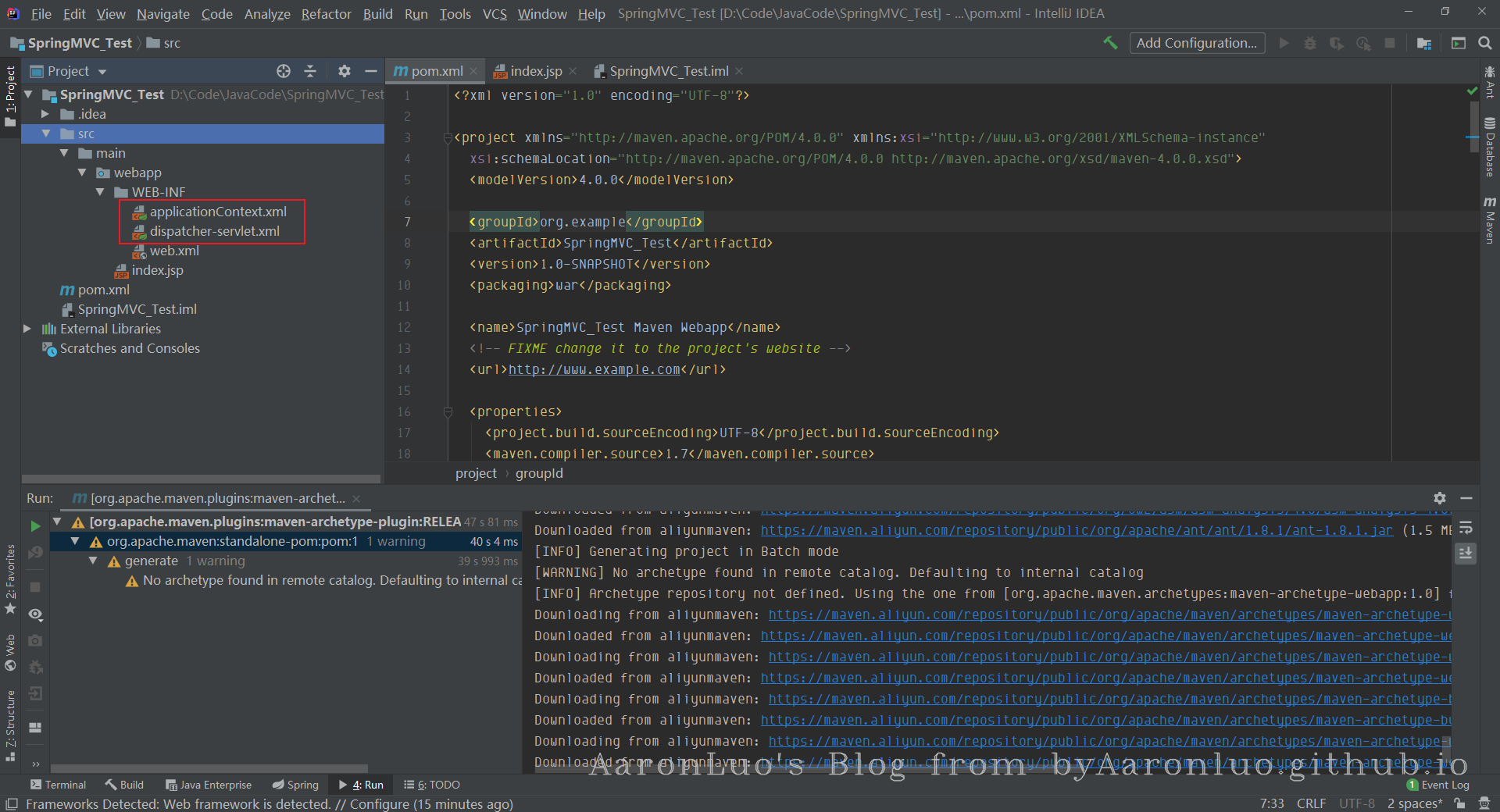This screenshot has width=1500, height=812.
Task: Toggle fold marker beside the properties tag
Action: (448, 411)
